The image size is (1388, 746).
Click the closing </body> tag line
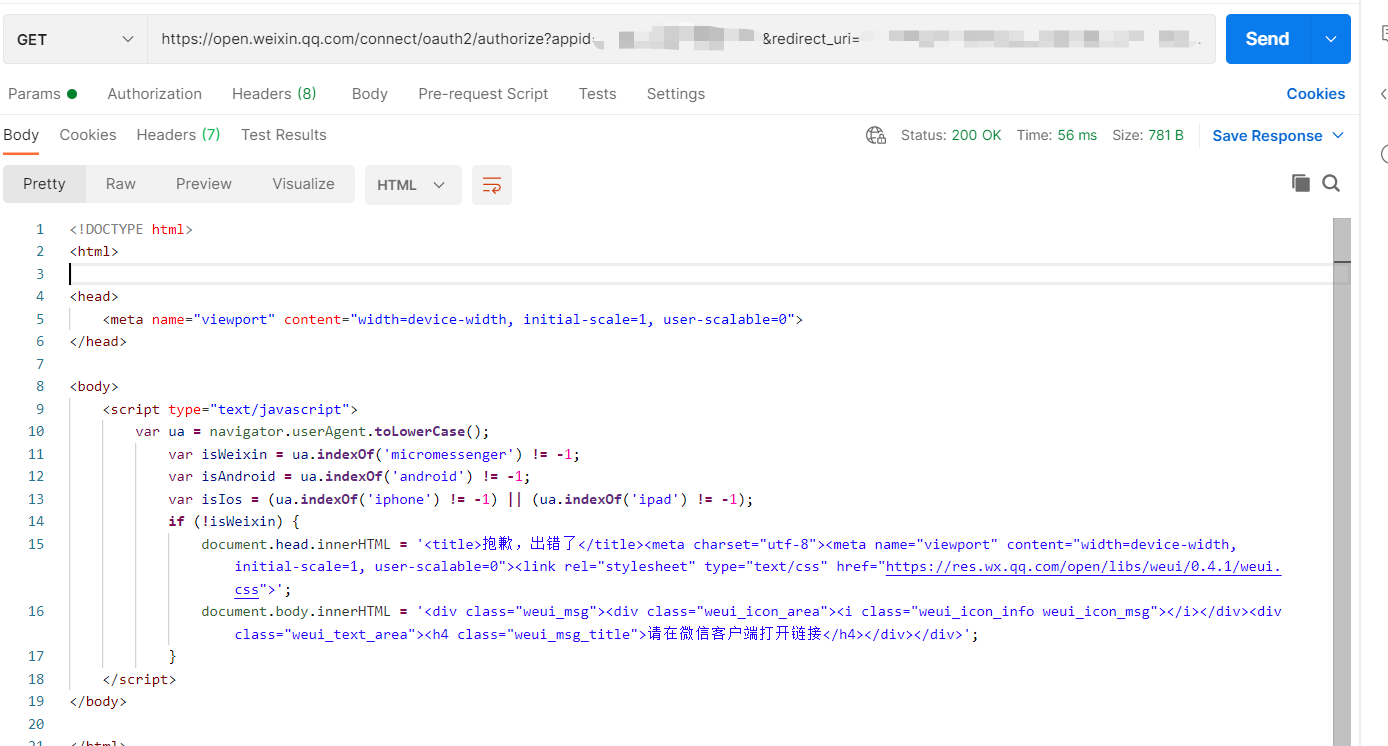(x=98, y=701)
